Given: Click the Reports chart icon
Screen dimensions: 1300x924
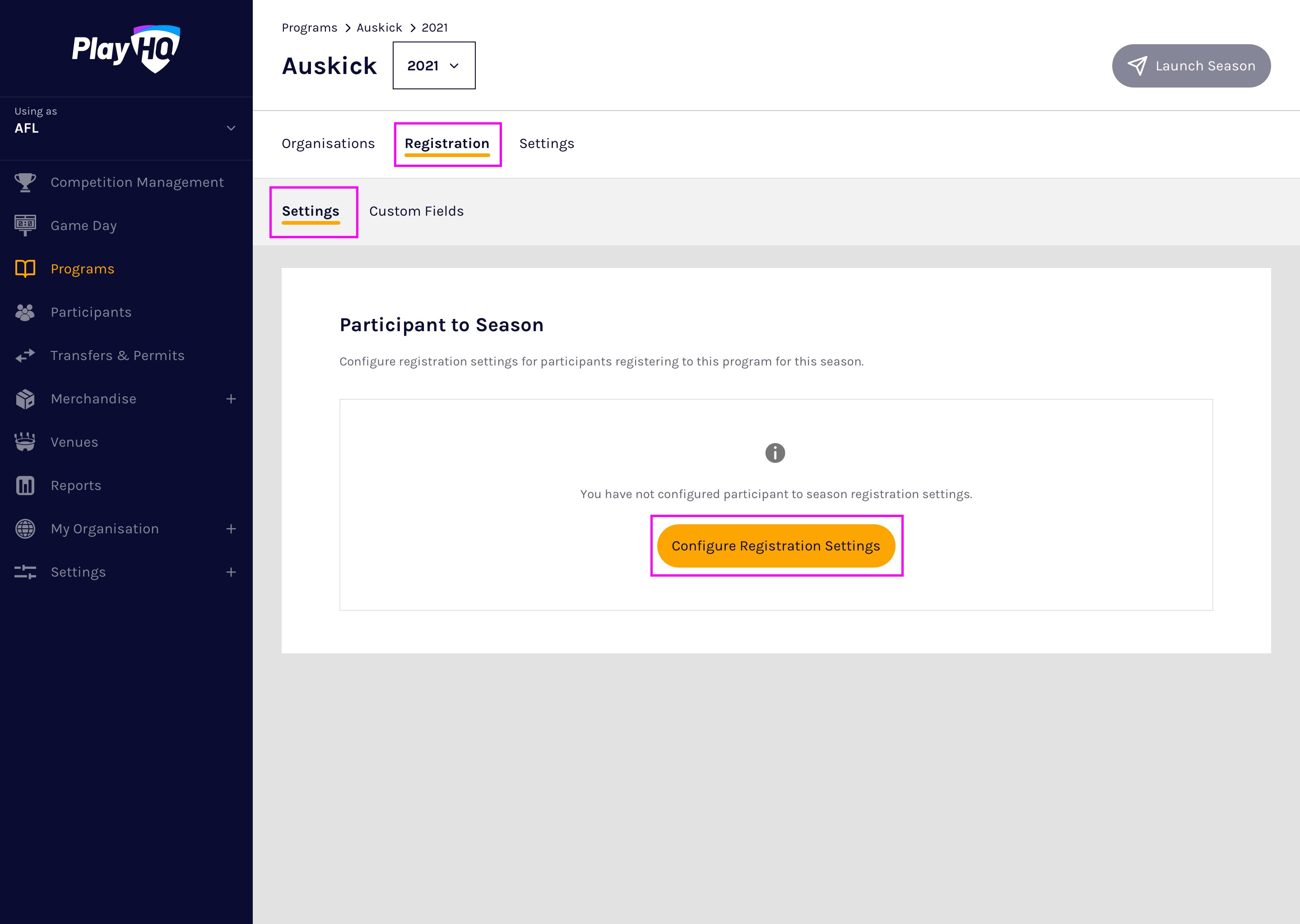Looking at the screenshot, I should pyautogui.click(x=25, y=485).
